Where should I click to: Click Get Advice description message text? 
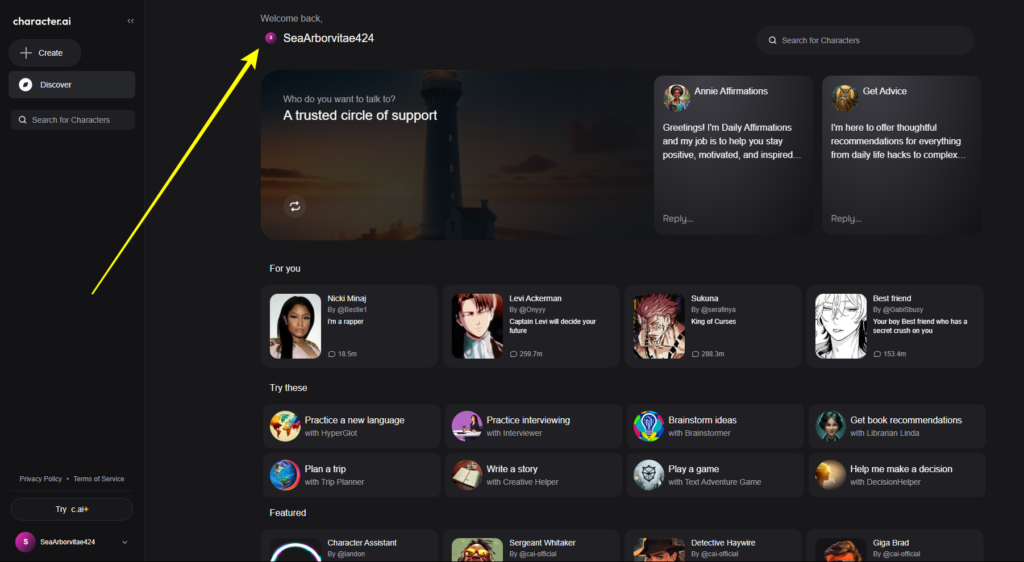point(898,141)
